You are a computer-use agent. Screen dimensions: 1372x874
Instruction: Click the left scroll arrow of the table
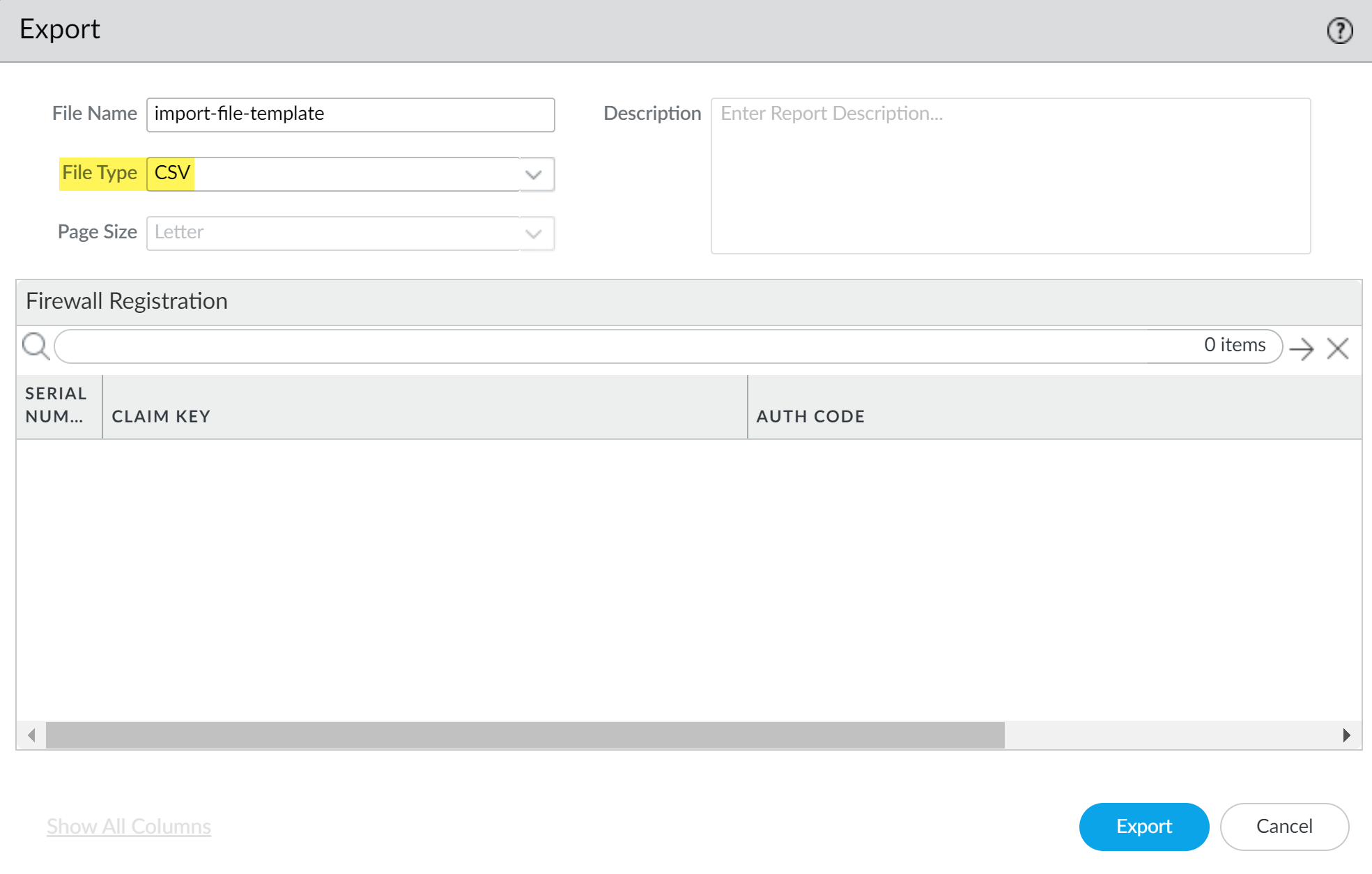(x=31, y=735)
